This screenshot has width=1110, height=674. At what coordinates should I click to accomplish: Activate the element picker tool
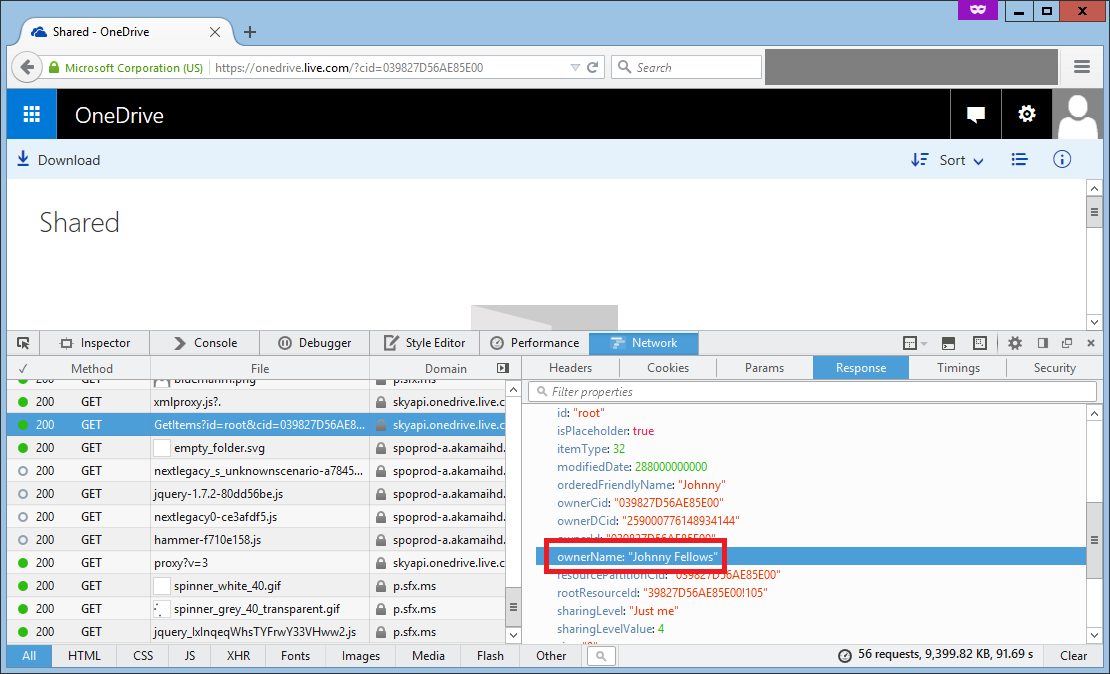click(23, 343)
